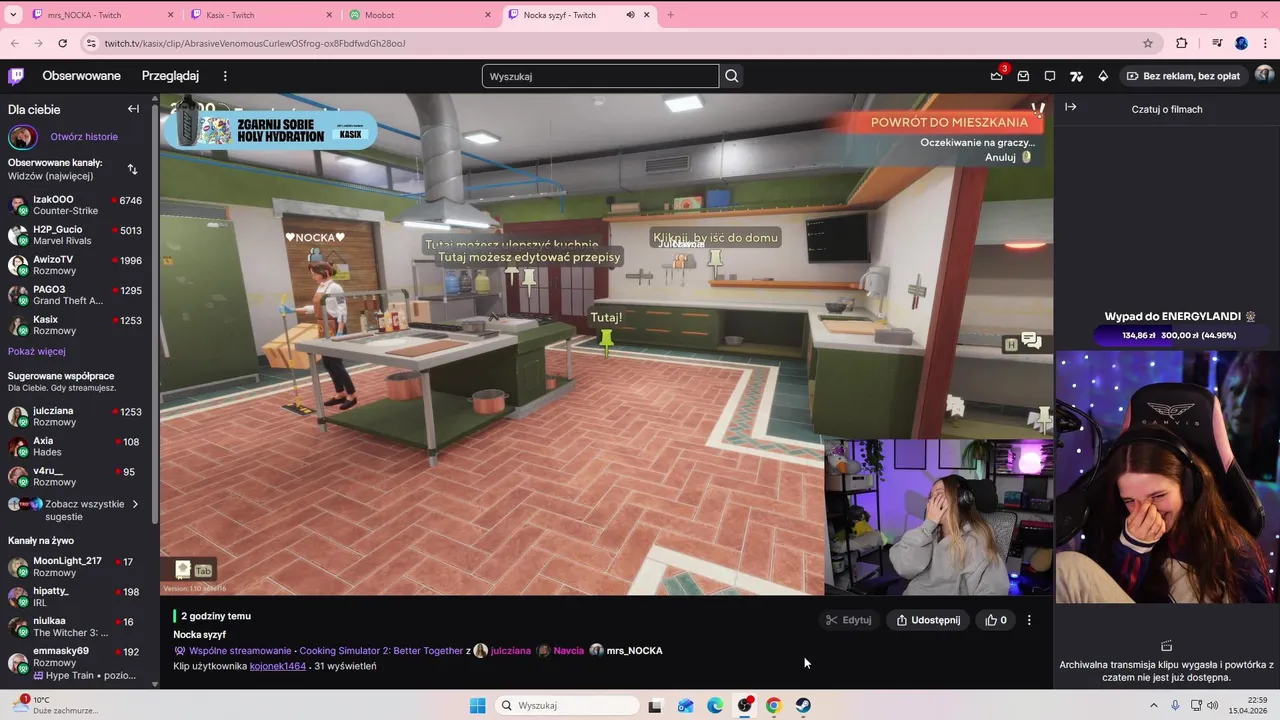Switch to Moobot tab
The image size is (1280, 720).
pyautogui.click(x=420, y=15)
